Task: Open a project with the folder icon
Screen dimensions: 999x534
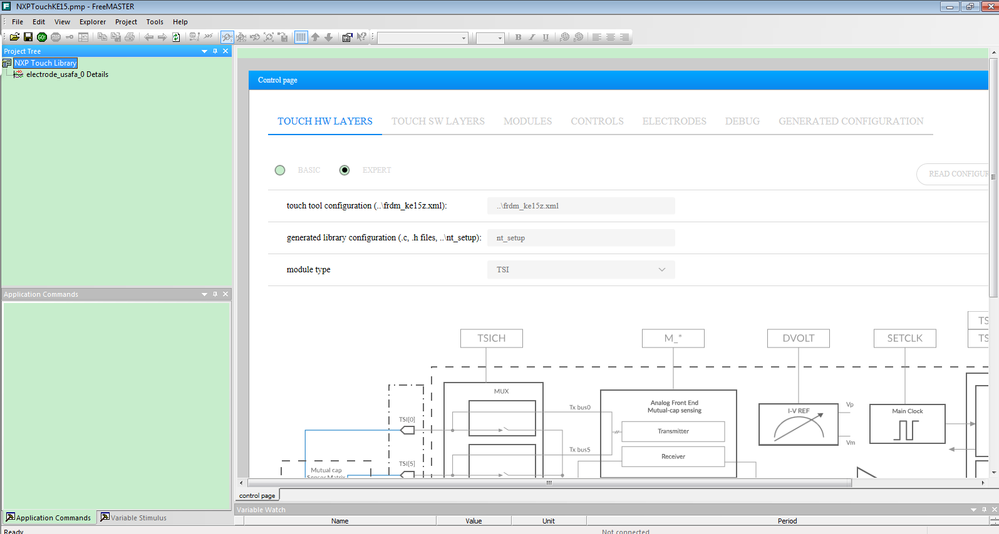Action: click(15, 37)
